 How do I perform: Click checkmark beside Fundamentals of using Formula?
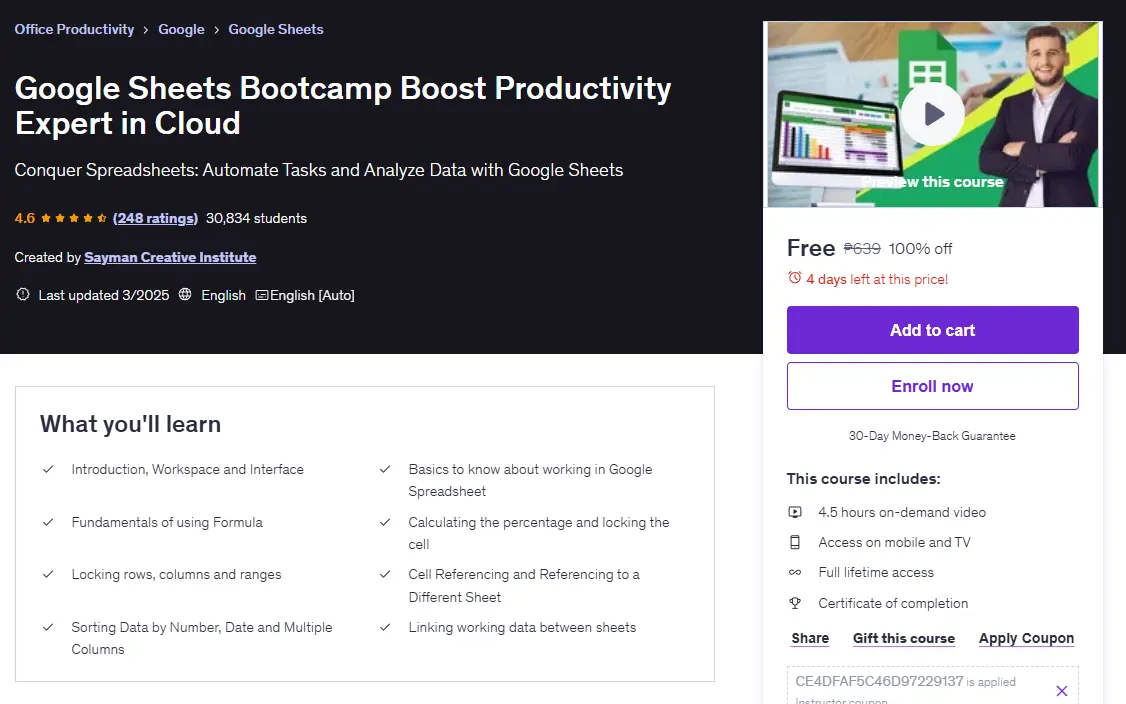(x=48, y=522)
